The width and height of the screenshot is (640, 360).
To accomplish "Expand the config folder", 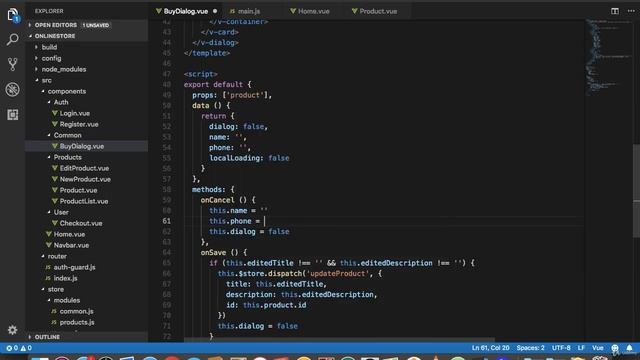I will [87, 58].
